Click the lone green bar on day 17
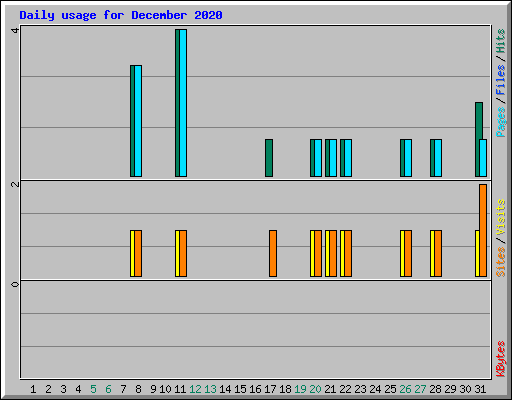The height and width of the screenshot is (400, 512). tap(269, 158)
